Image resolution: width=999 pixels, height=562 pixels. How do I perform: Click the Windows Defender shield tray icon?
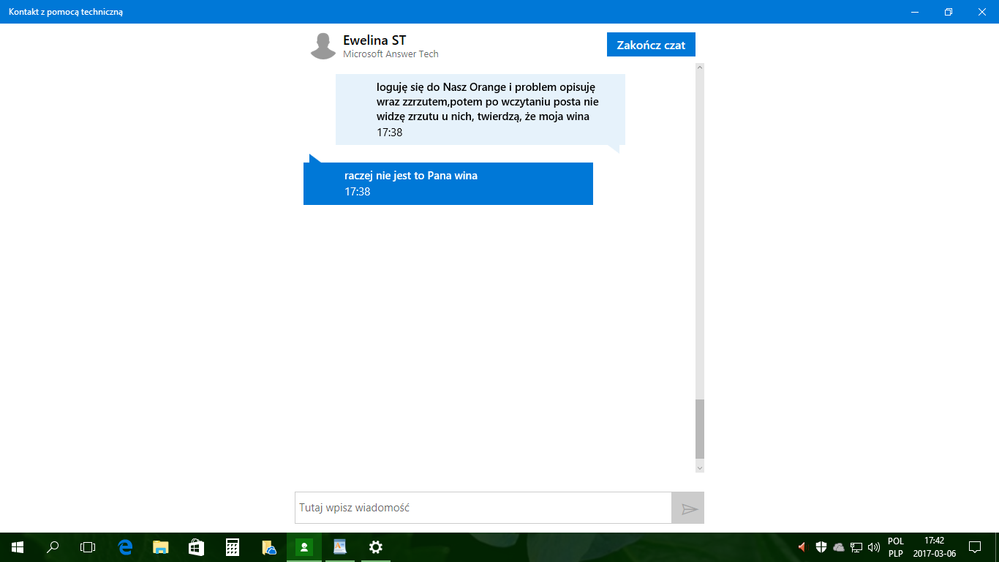click(821, 547)
